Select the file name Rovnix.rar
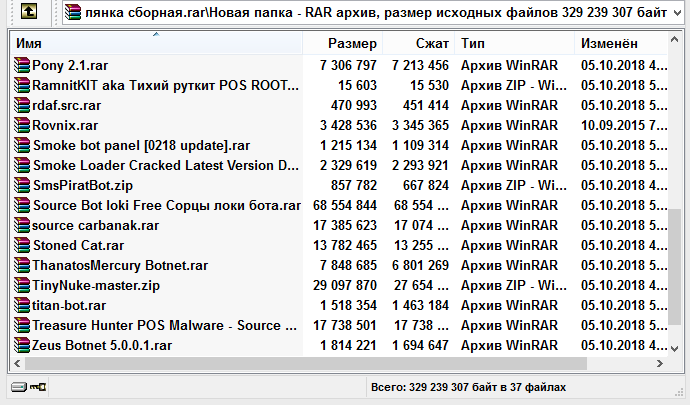690x405 pixels. coord(65,125)
